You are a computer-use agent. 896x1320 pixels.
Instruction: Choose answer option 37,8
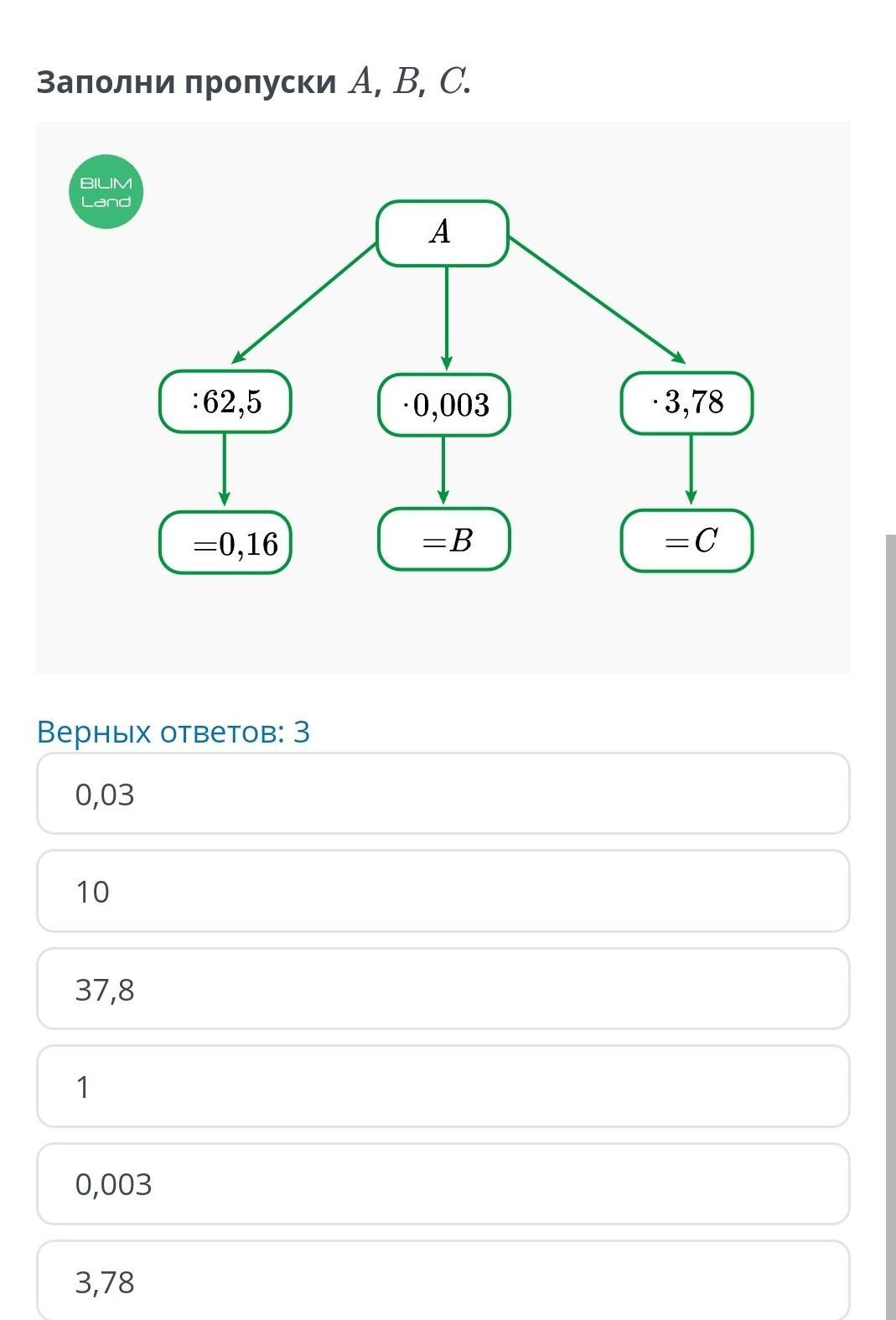click(443, 989)
